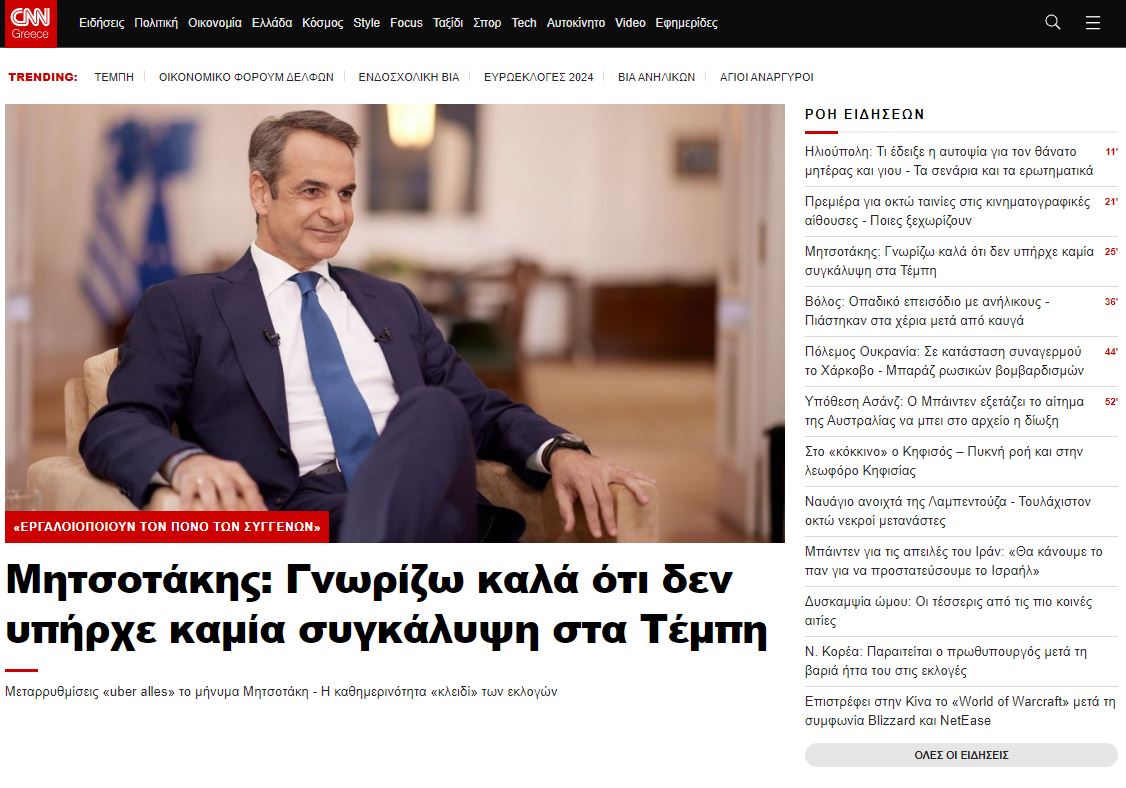
Task: Click the ΟΛΕΣ ΟΙ ΕΙΔΗΣΕΙΣ button
Action: 961,755
